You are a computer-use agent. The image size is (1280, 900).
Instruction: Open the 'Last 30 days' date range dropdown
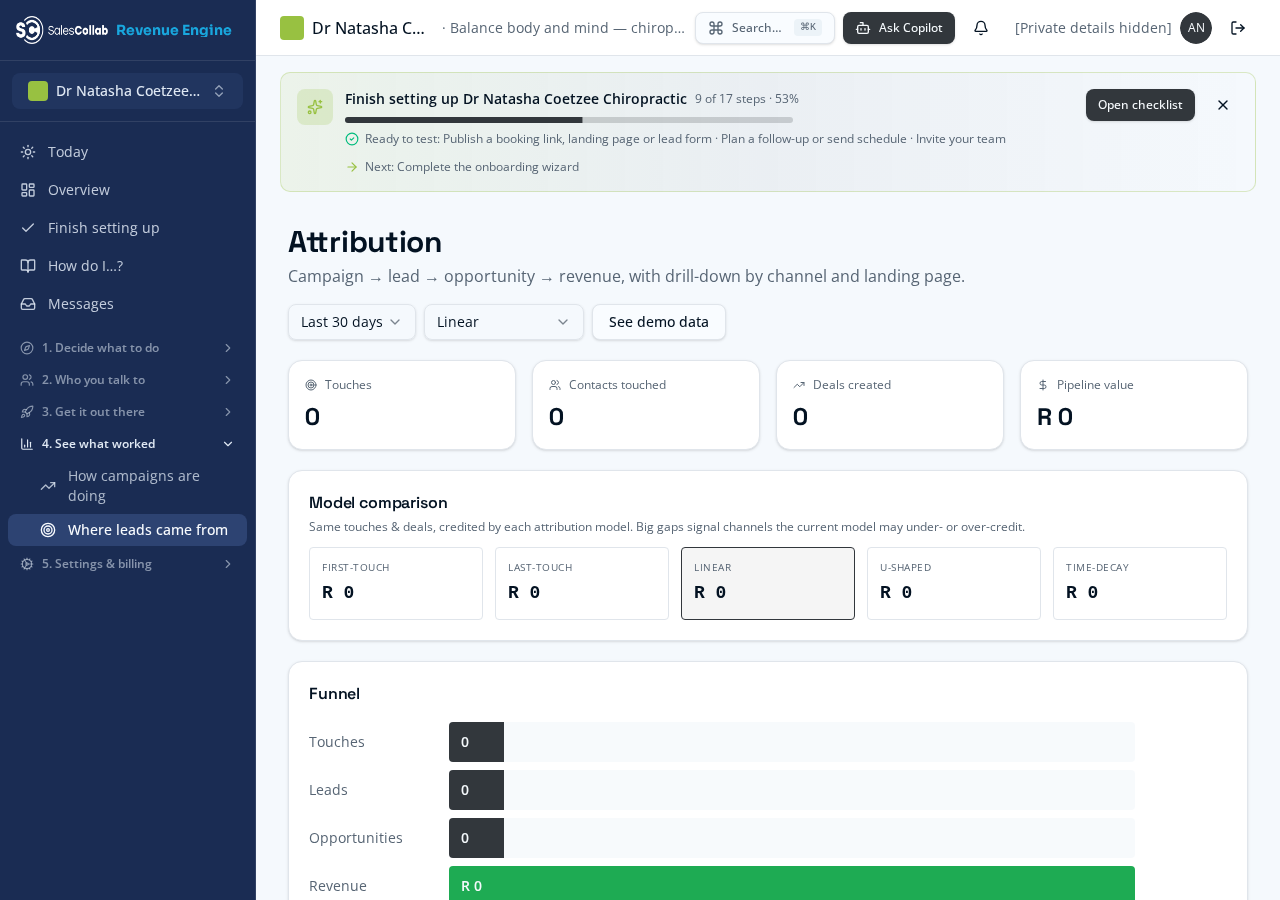point(352,322)
